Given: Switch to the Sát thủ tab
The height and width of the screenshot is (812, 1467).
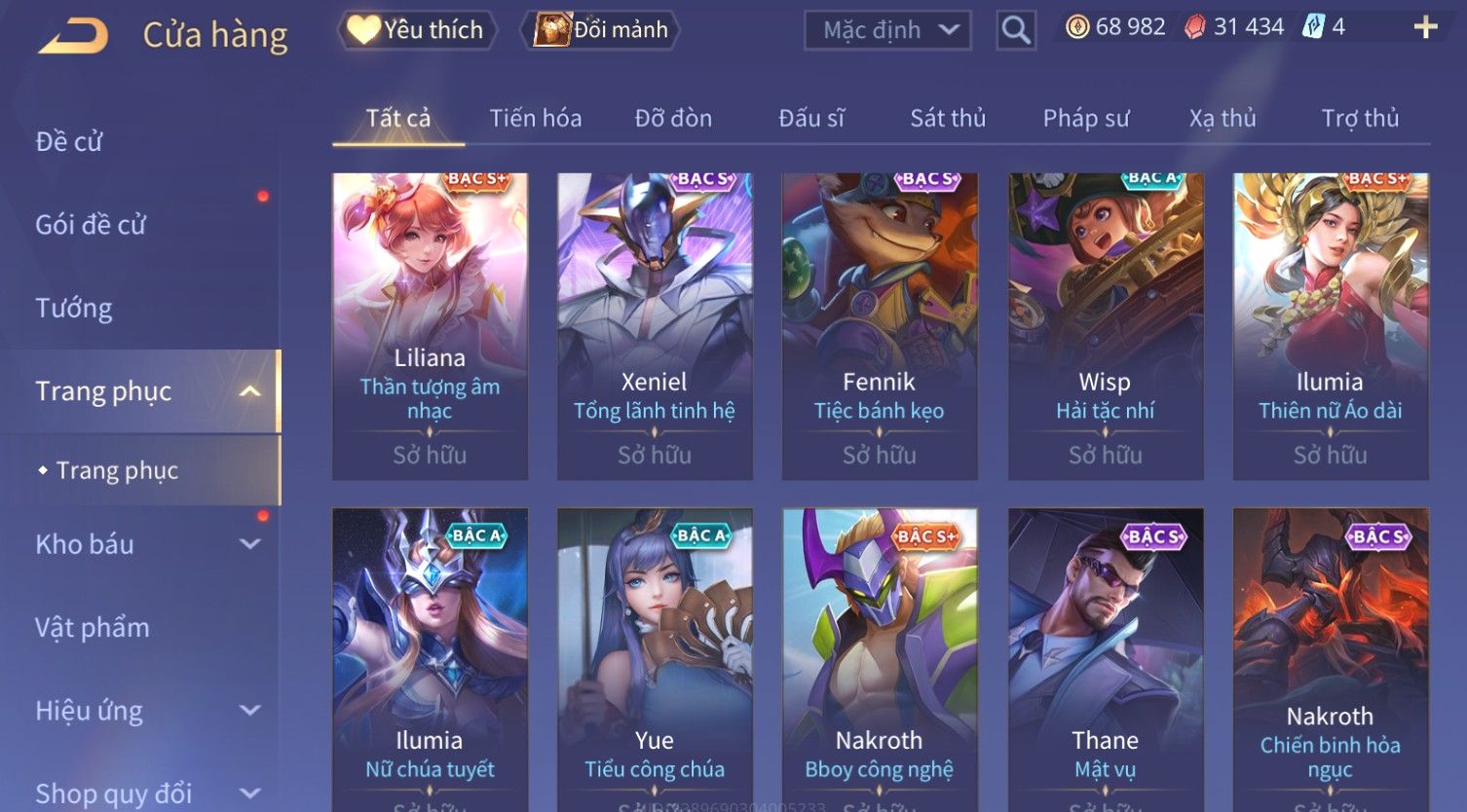Looking at the screenshot, I should click(x=948, y=119).
